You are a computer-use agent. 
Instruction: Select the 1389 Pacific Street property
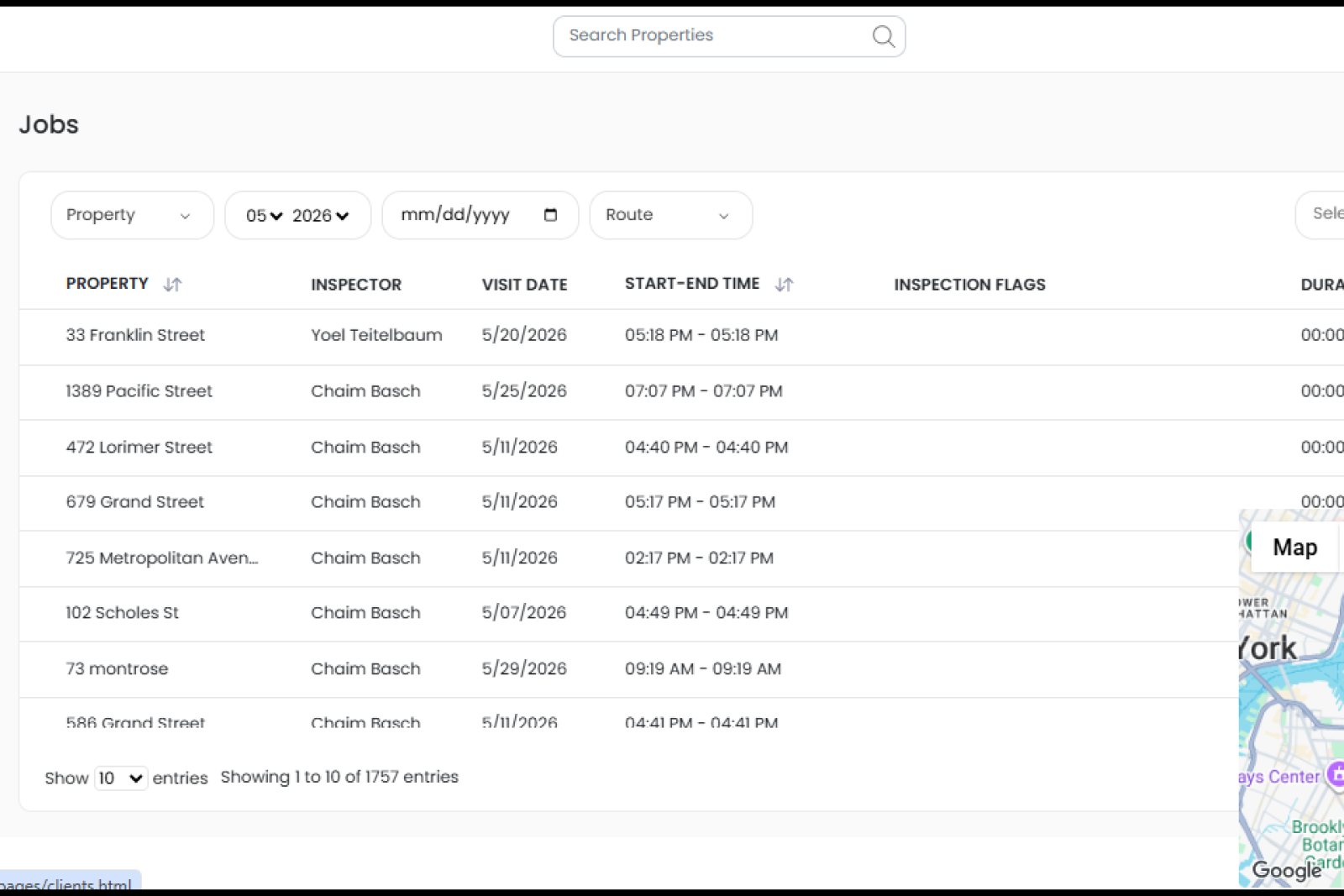coord(139,391)
